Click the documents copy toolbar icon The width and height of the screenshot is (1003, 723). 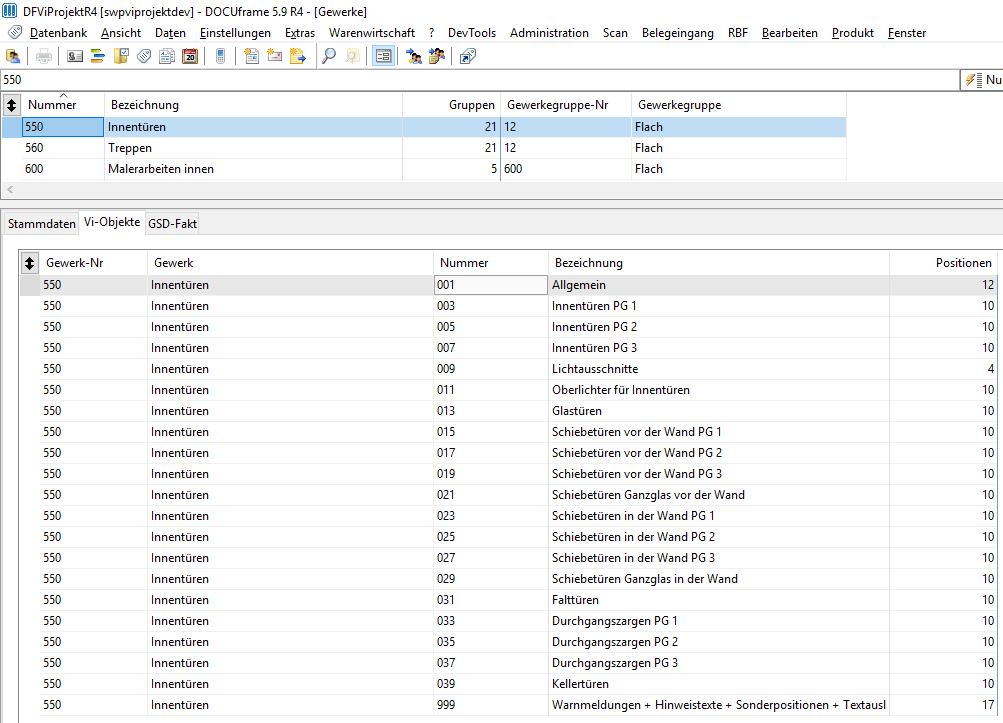167,56
